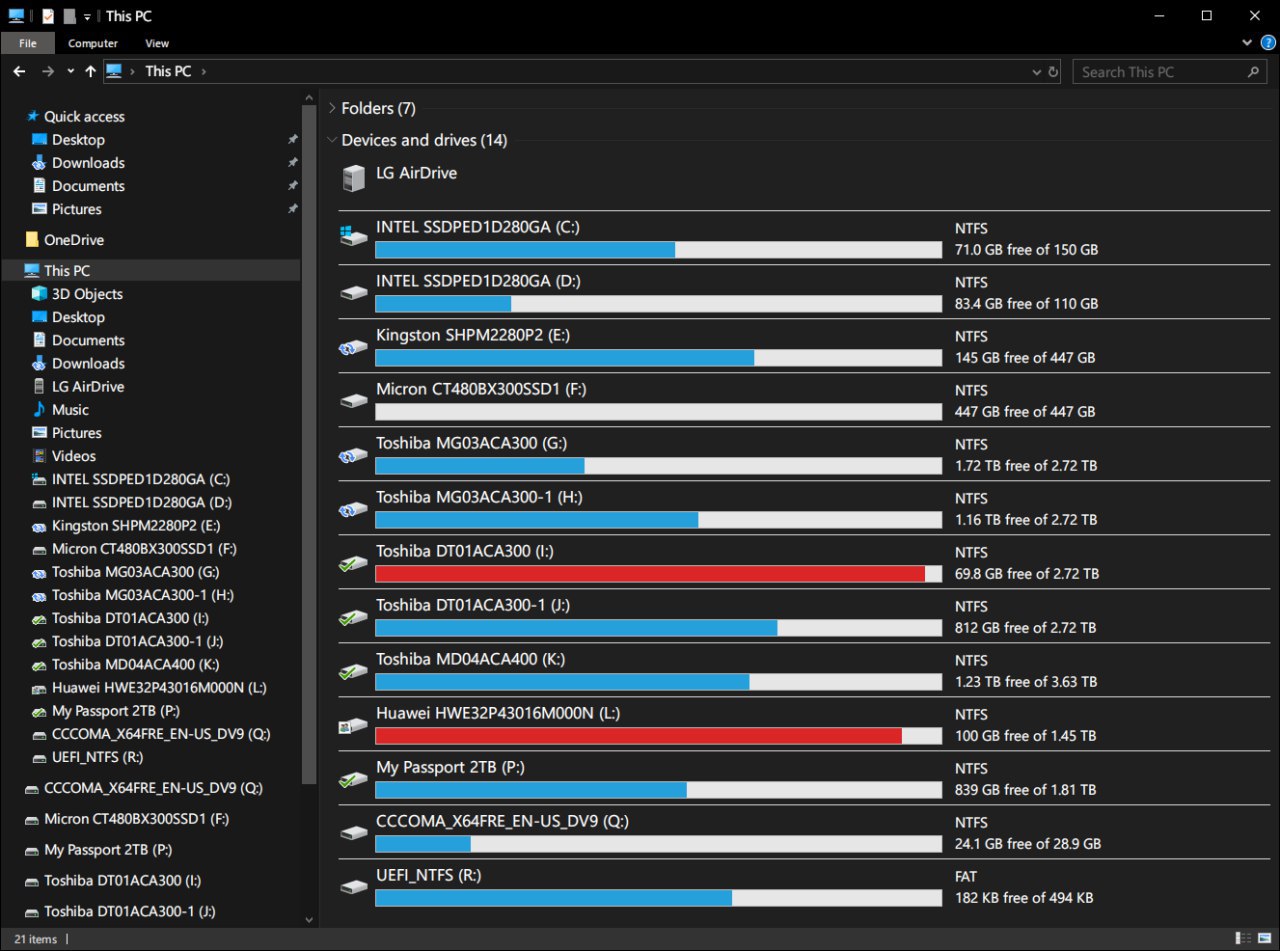Screen dimensions: 1280x951
Task: Click the Huawei (L:) drive icon
Action: pyautogui.click(x=354, y=726)
